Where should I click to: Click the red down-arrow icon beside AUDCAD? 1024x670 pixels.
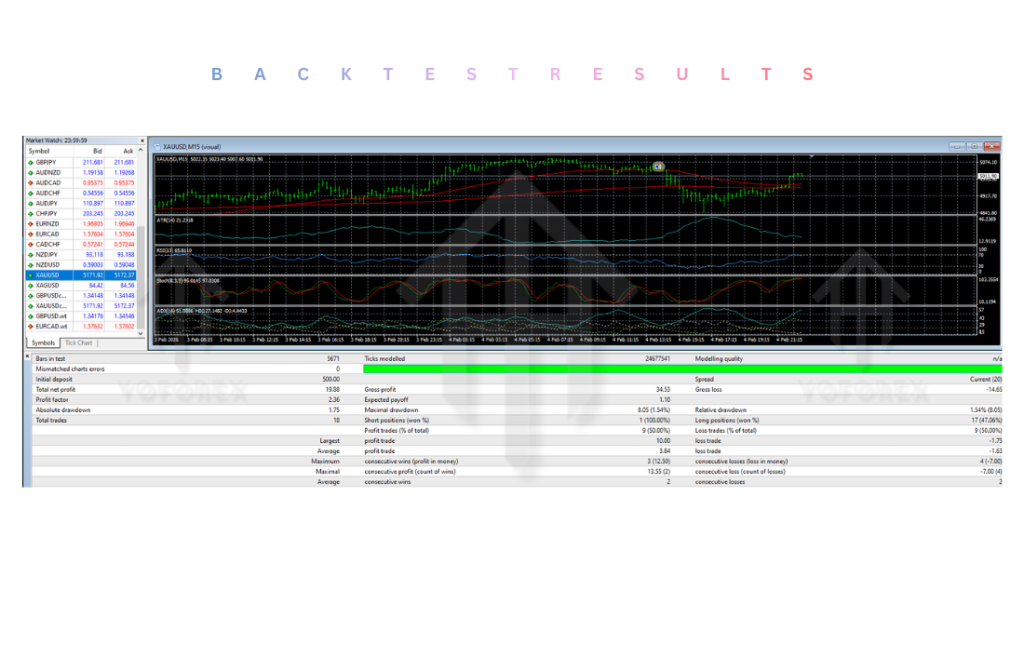pos(32,183)
